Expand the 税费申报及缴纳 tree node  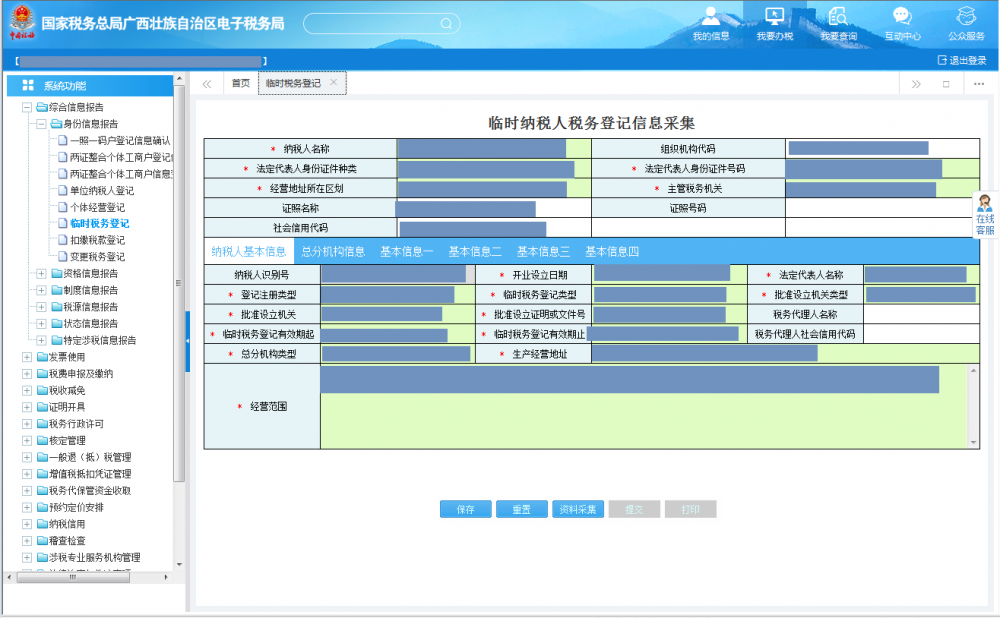pyautogui.click(x=27, y=374)
